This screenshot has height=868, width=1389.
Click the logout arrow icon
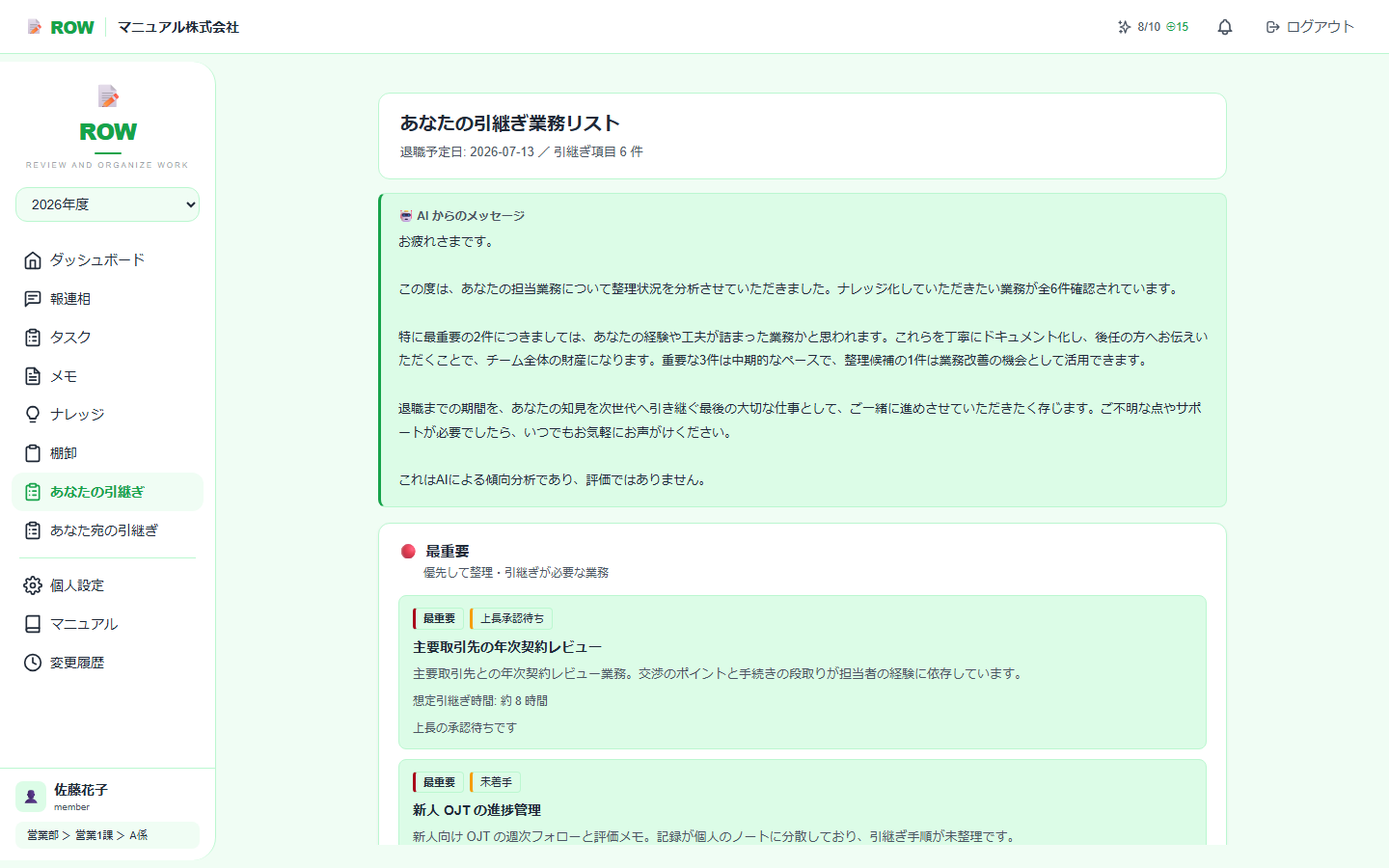point(1273,27)
